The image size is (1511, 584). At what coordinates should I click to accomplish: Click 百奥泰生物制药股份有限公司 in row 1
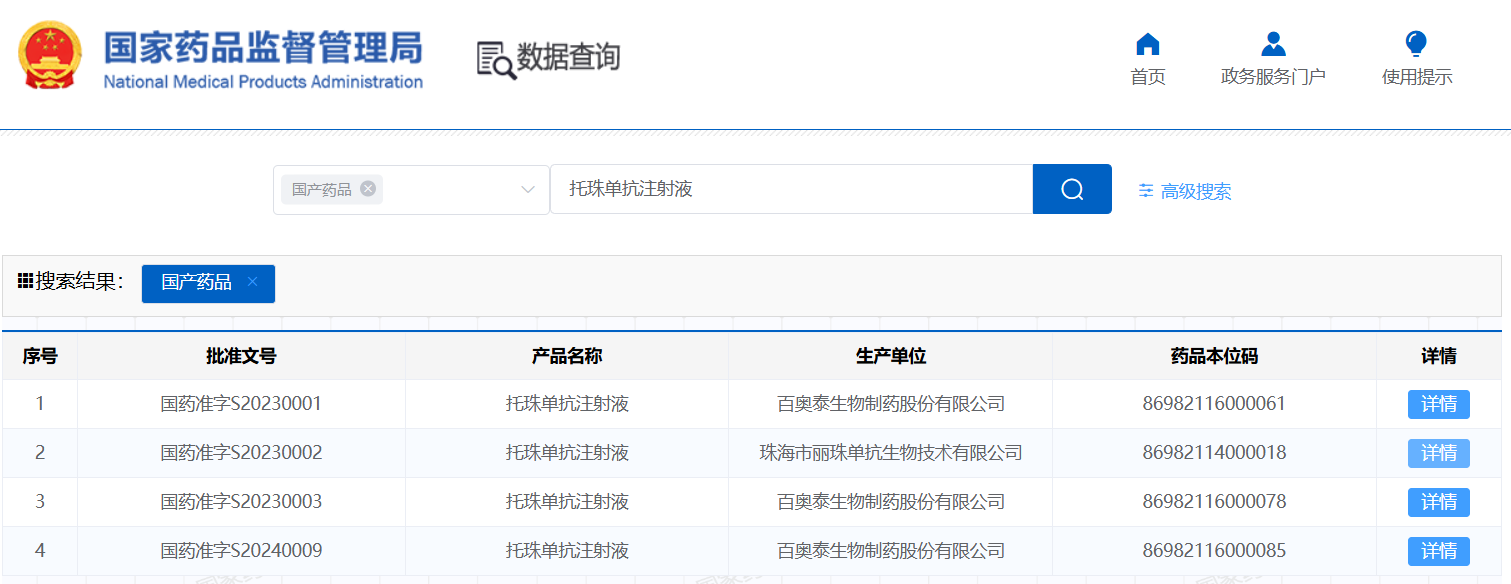[891, 404]
